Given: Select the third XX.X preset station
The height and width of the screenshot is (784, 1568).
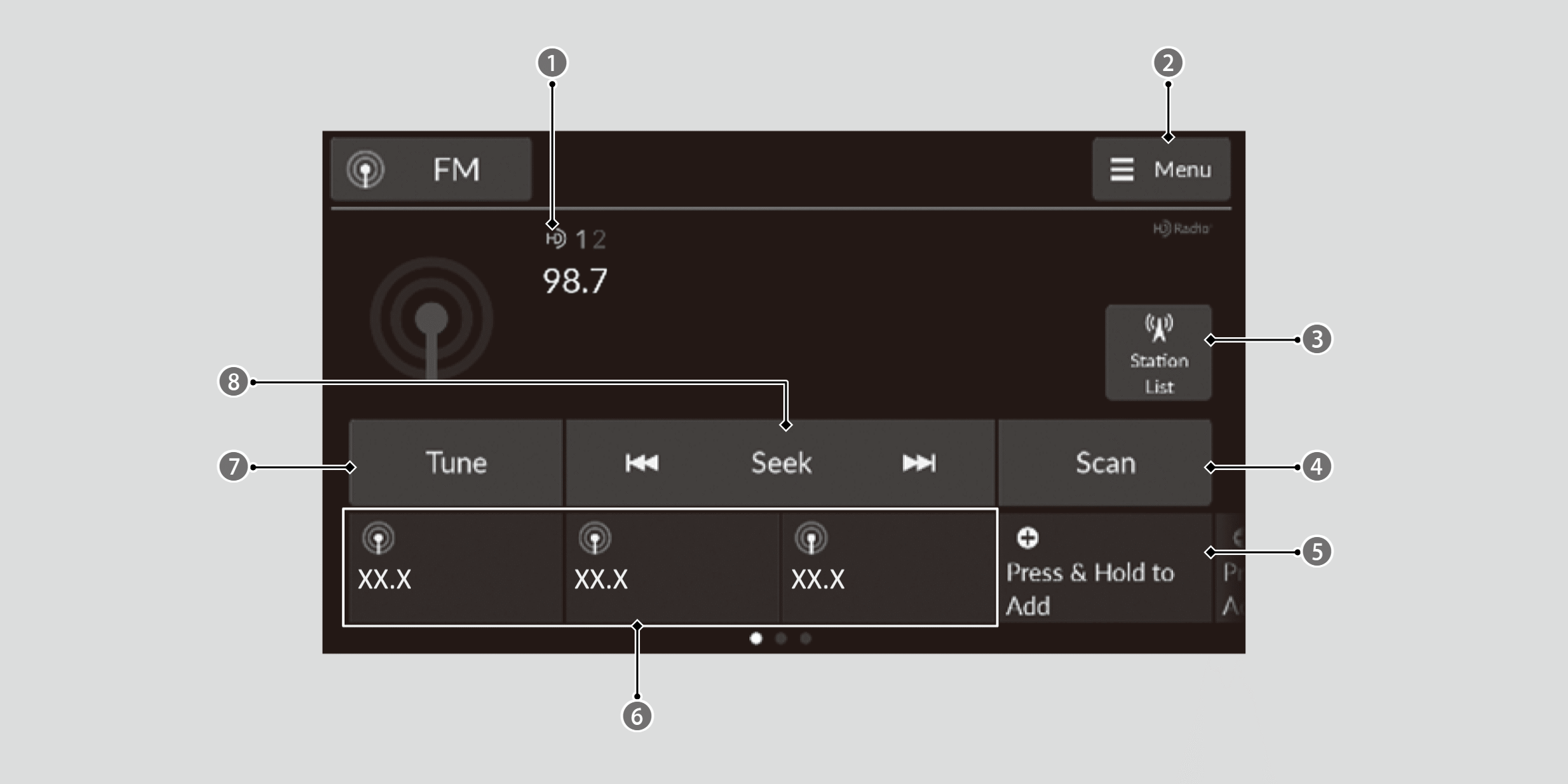Looking at the screenshot, I should click(888, 568).
